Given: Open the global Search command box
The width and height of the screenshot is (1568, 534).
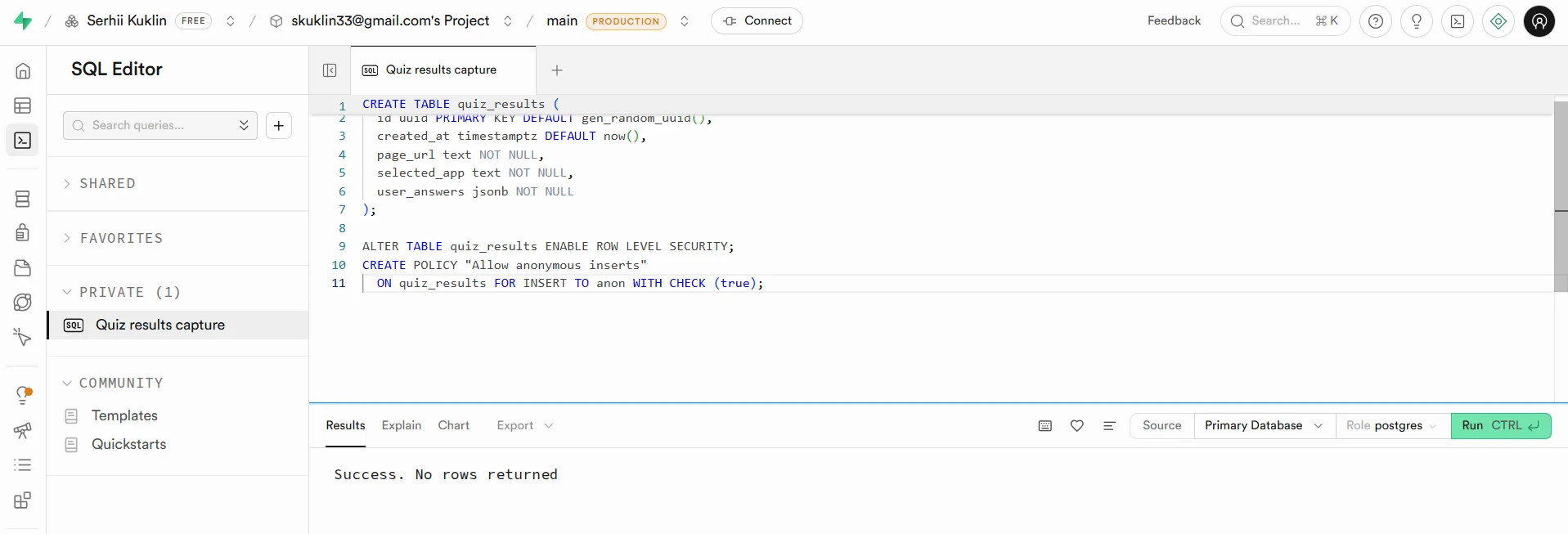Looking at the screenshot, I should point(1285,21).
